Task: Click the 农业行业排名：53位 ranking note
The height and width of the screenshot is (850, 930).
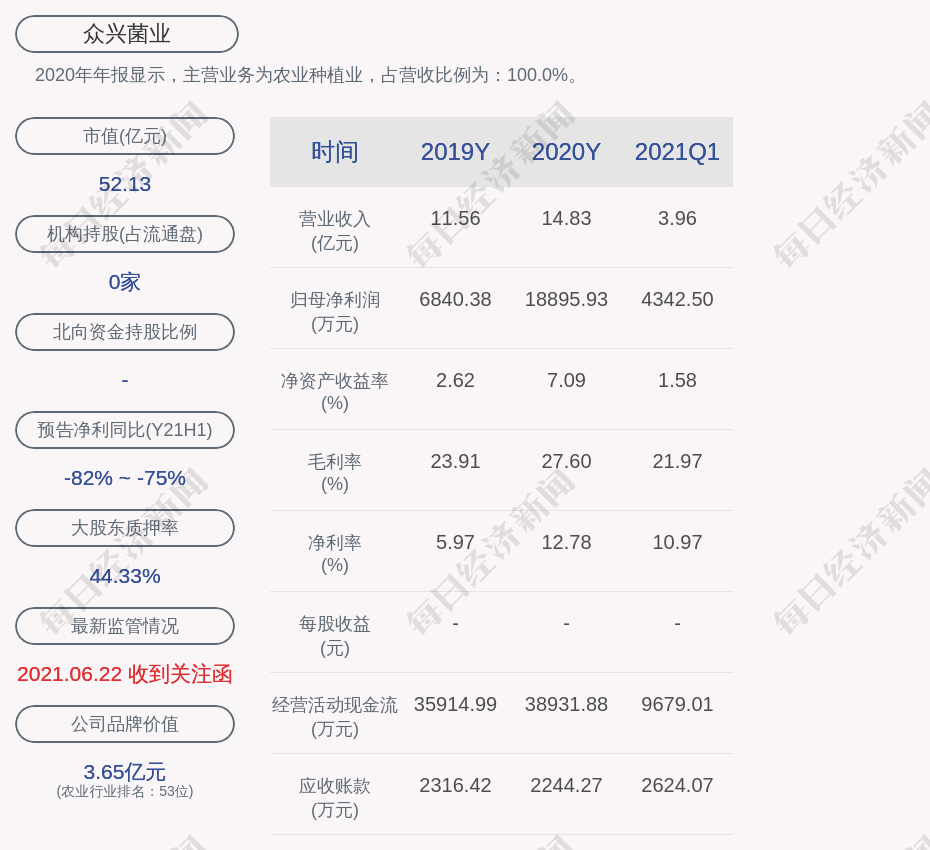Action: (125, 791)
